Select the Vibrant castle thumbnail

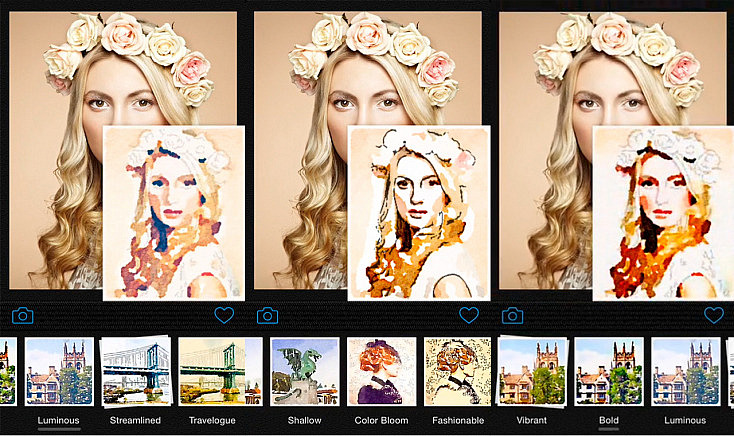point(532,372)
